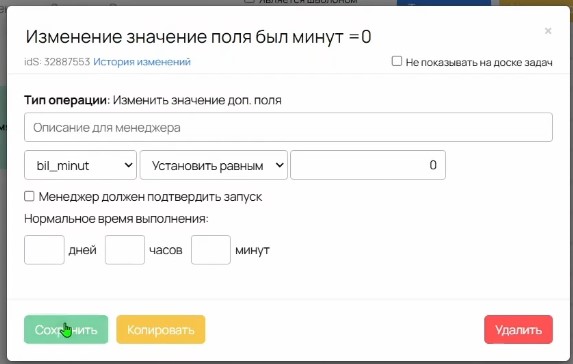Click the дней input box
573x364 pixels.
pyautogui.click(x=44, y=250)
